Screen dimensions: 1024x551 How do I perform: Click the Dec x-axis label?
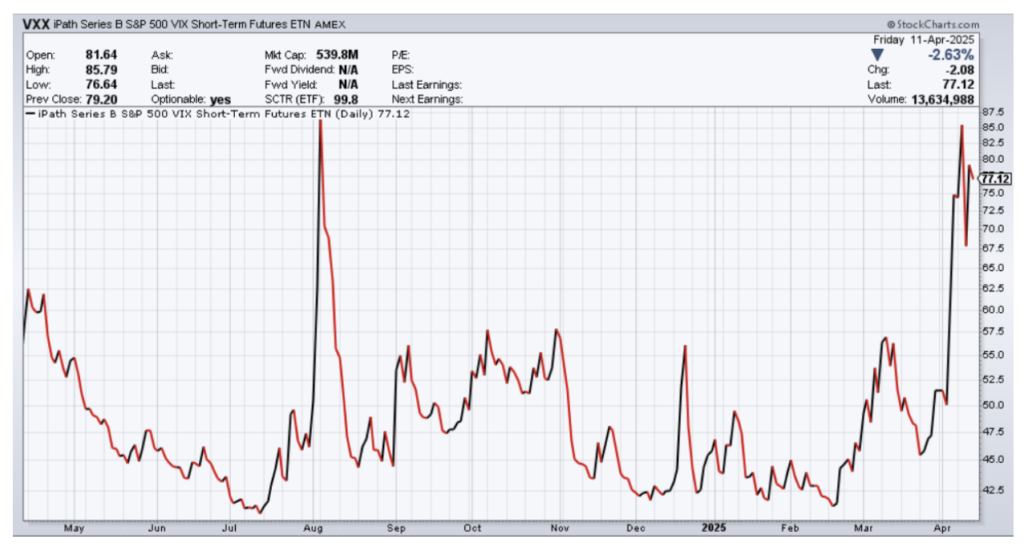coord(635,528)
